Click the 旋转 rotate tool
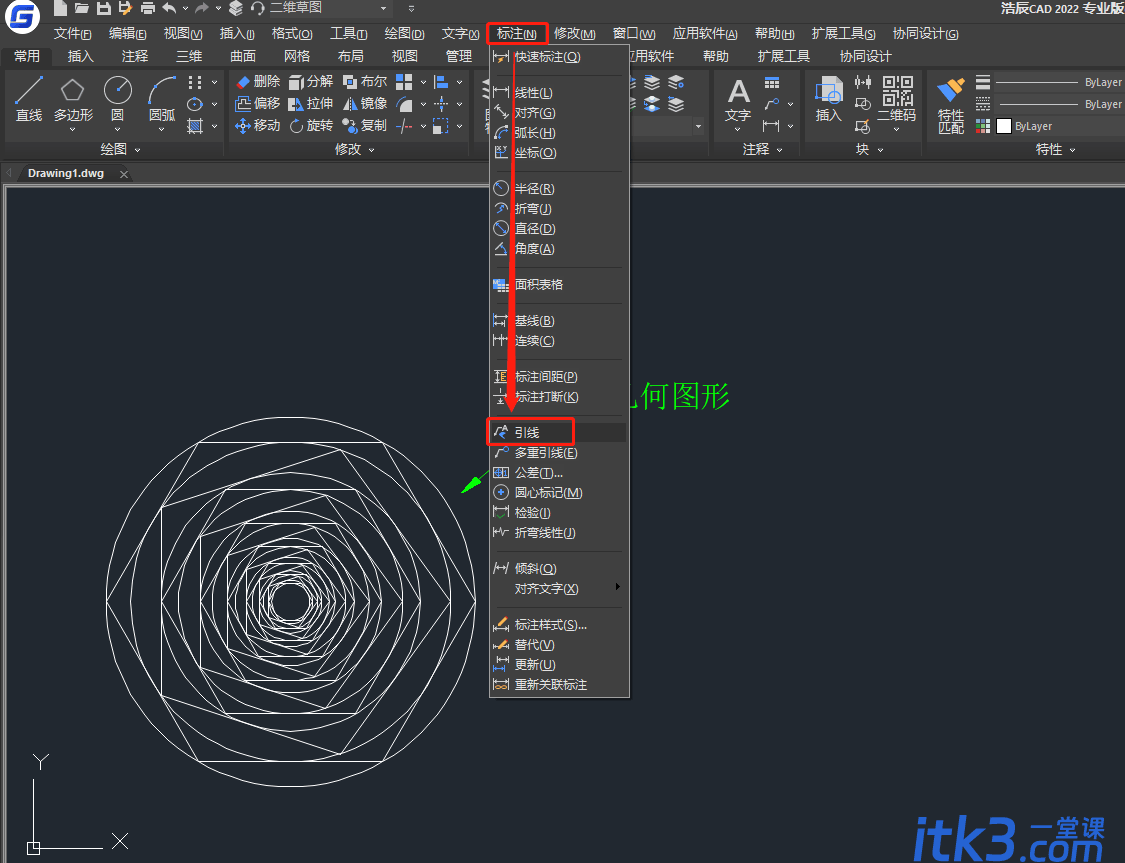Screen dimensions: 1125x863 click(x=311, y=126)
